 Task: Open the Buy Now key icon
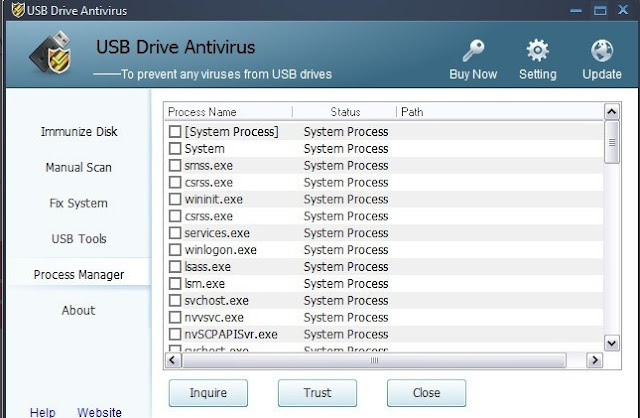pos(473,51)
